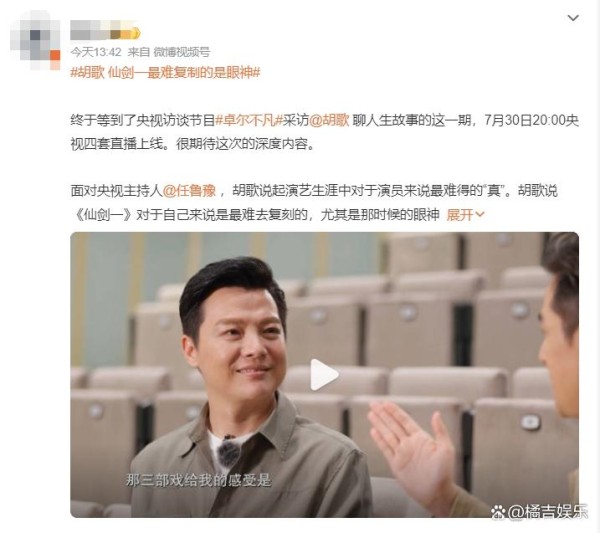Click the video subtitle 那三部戏给我的感受是
The height and width of the screenshot is (533, 600).
[198, 480]
